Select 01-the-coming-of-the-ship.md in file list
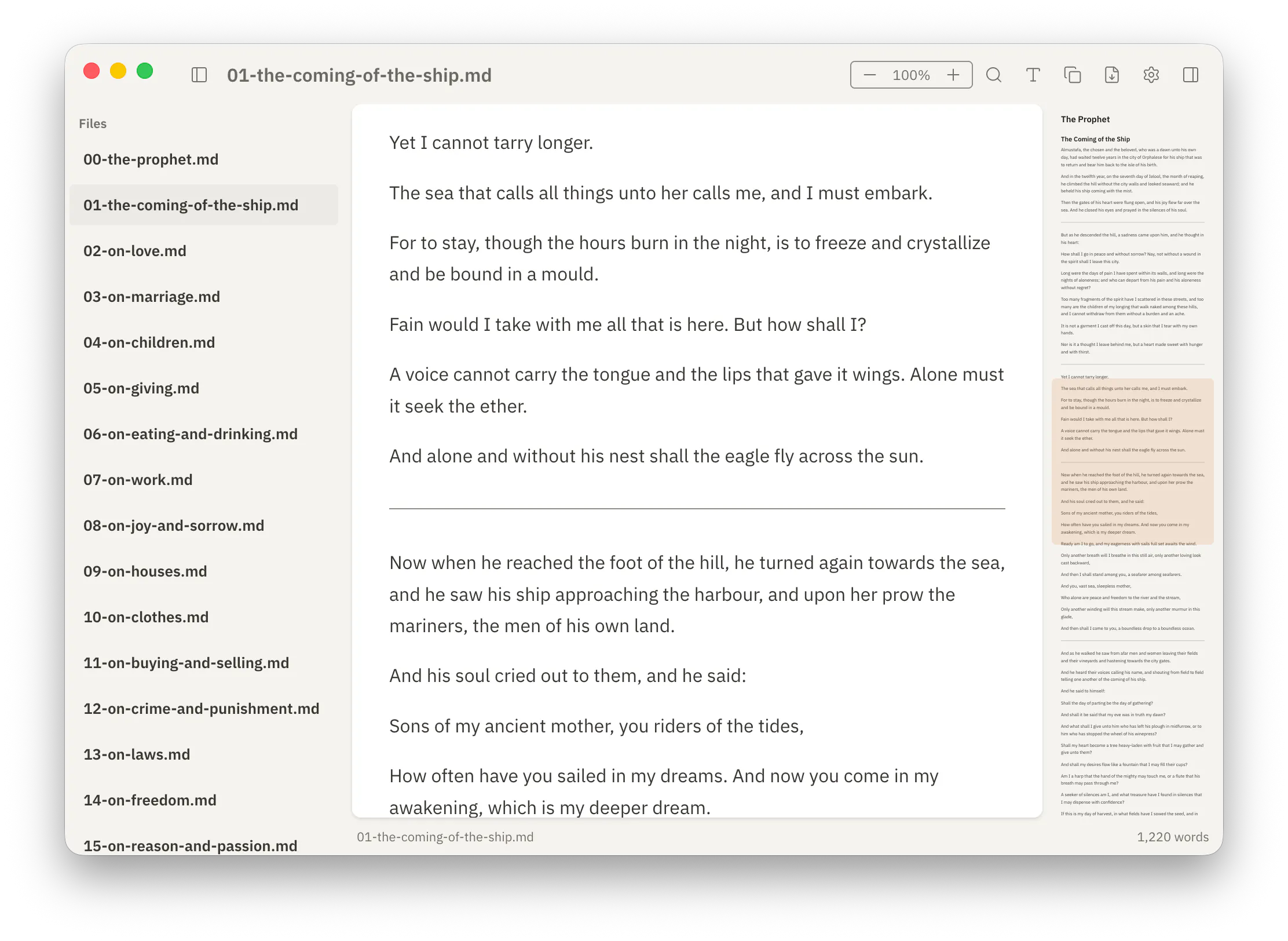The width and height of the screenshot is (1288, 941). 204,205
